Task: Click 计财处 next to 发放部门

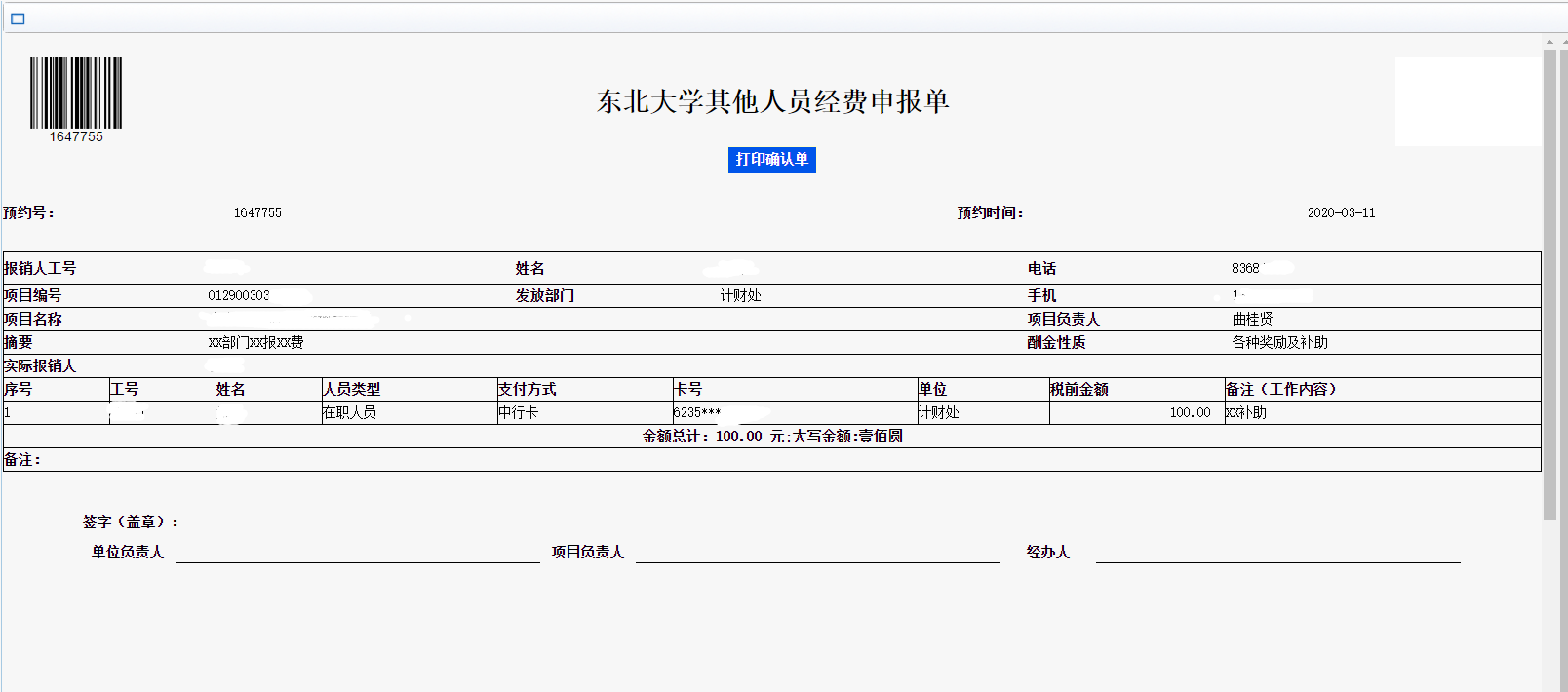Action: click(740, 295)
